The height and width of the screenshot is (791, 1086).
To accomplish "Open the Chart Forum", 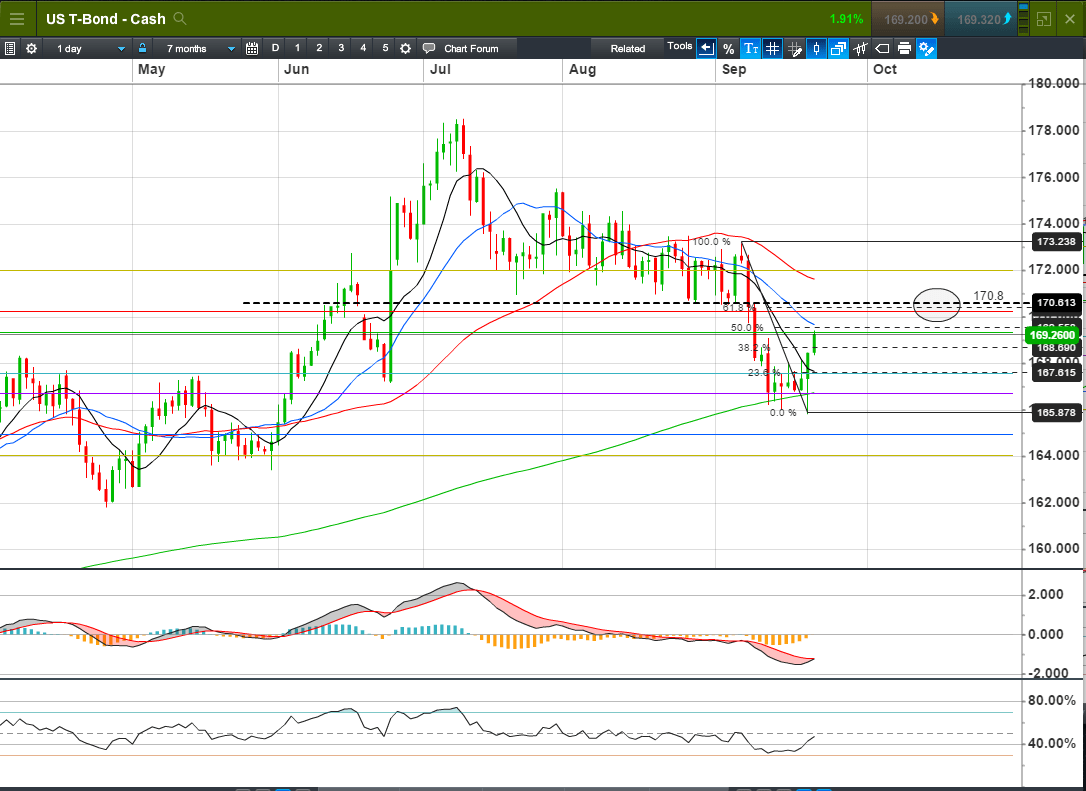I will (461, 48).
